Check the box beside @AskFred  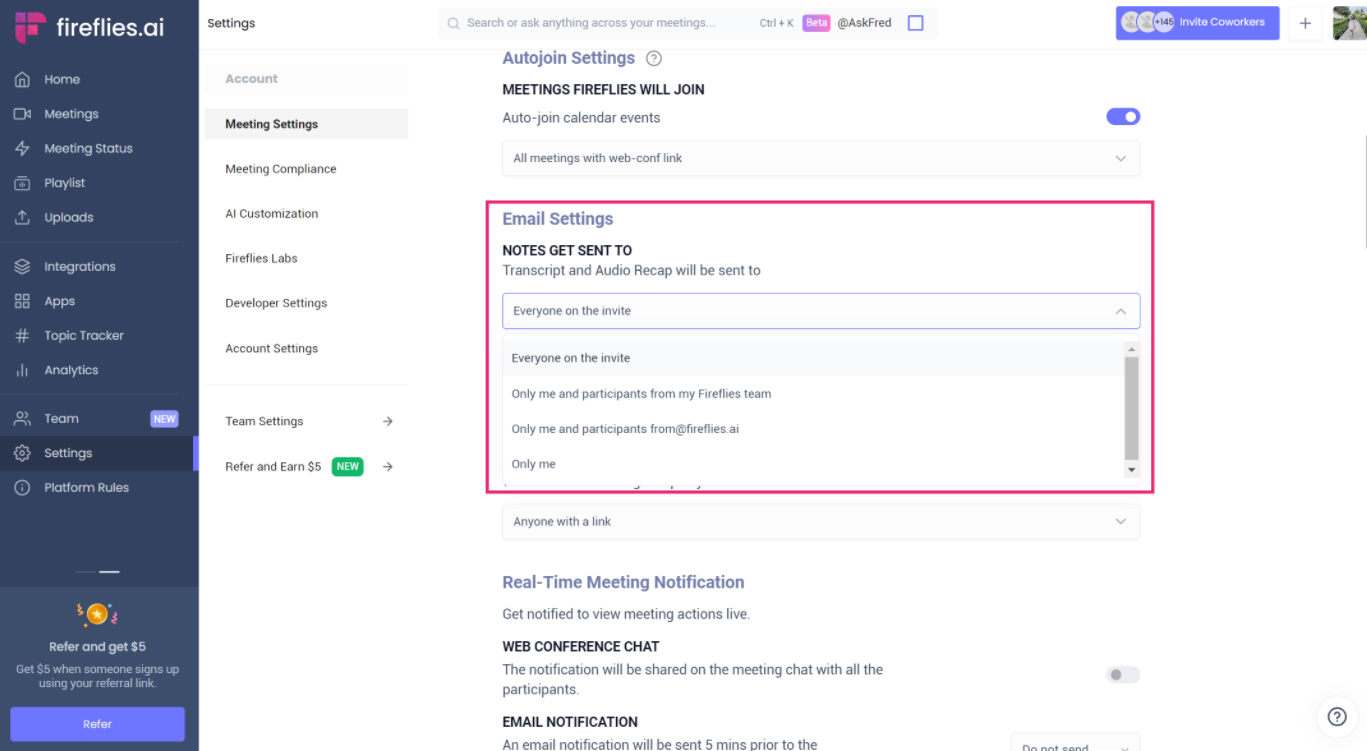pyautogui.click(x=915, y=22)
